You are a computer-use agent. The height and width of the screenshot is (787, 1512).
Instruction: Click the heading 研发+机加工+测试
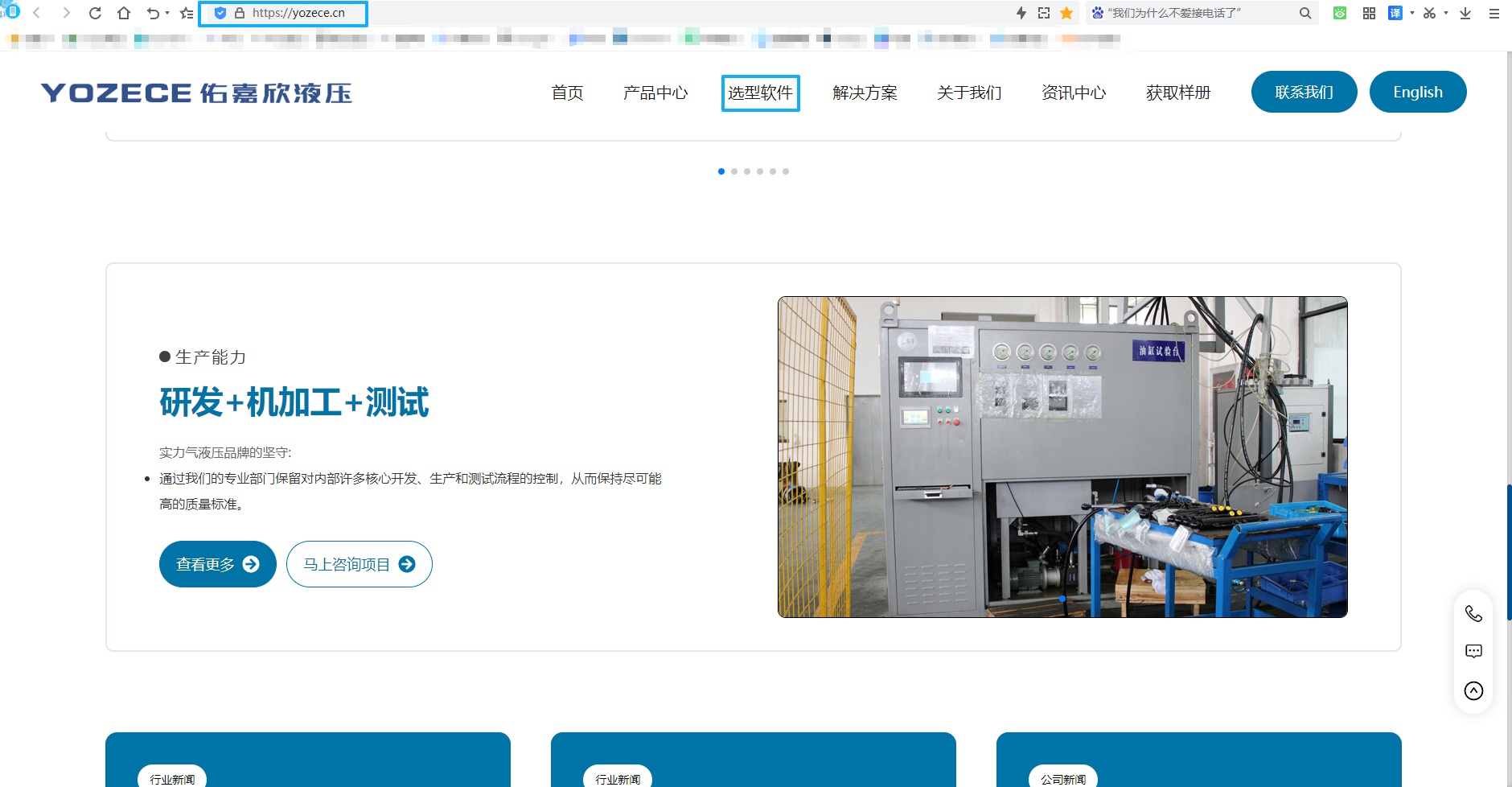tap(294, 402)
